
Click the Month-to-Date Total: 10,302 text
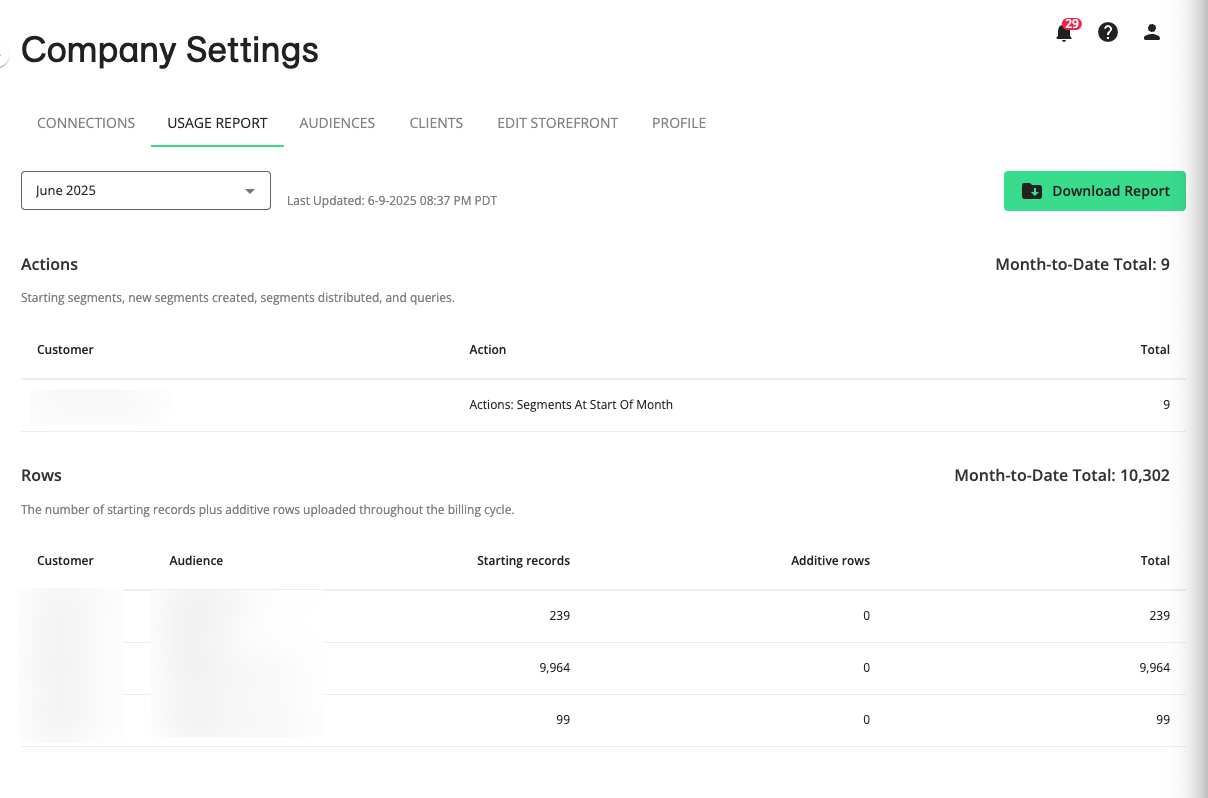pos(1062,475)
